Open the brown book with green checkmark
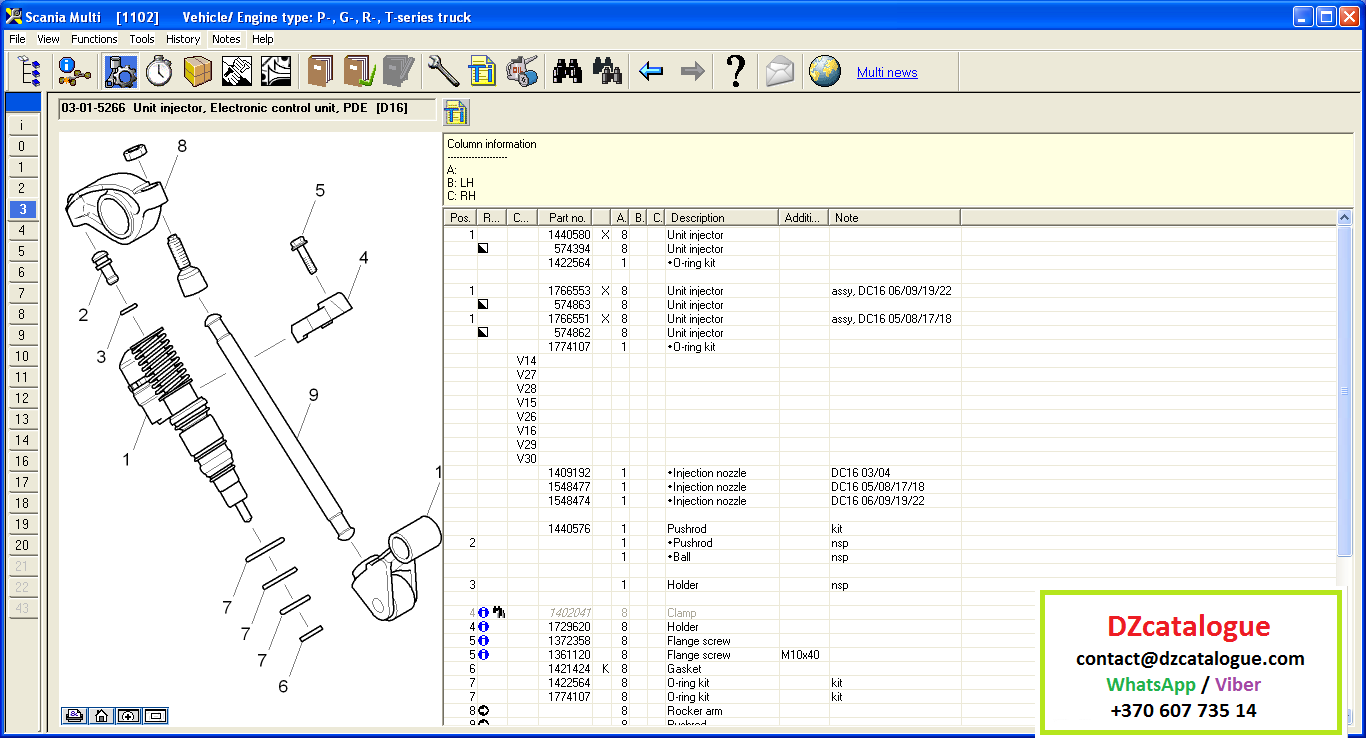 [x=360, y=72]
